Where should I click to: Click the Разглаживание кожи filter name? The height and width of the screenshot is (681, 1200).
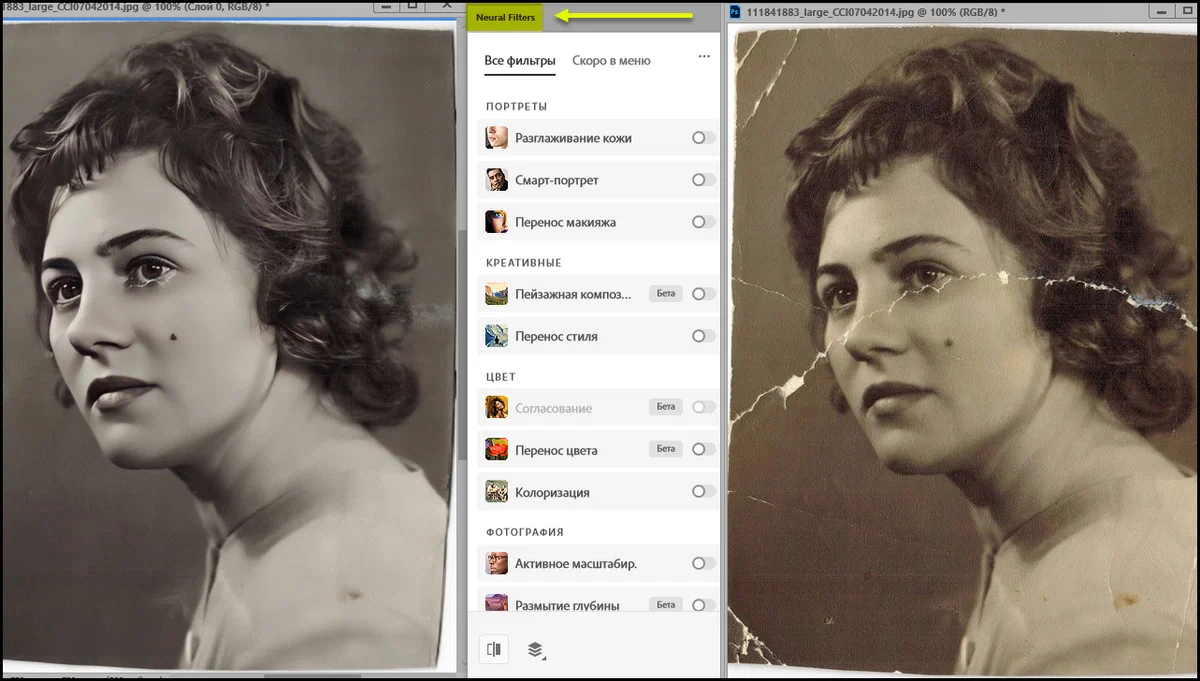point(573,138)
